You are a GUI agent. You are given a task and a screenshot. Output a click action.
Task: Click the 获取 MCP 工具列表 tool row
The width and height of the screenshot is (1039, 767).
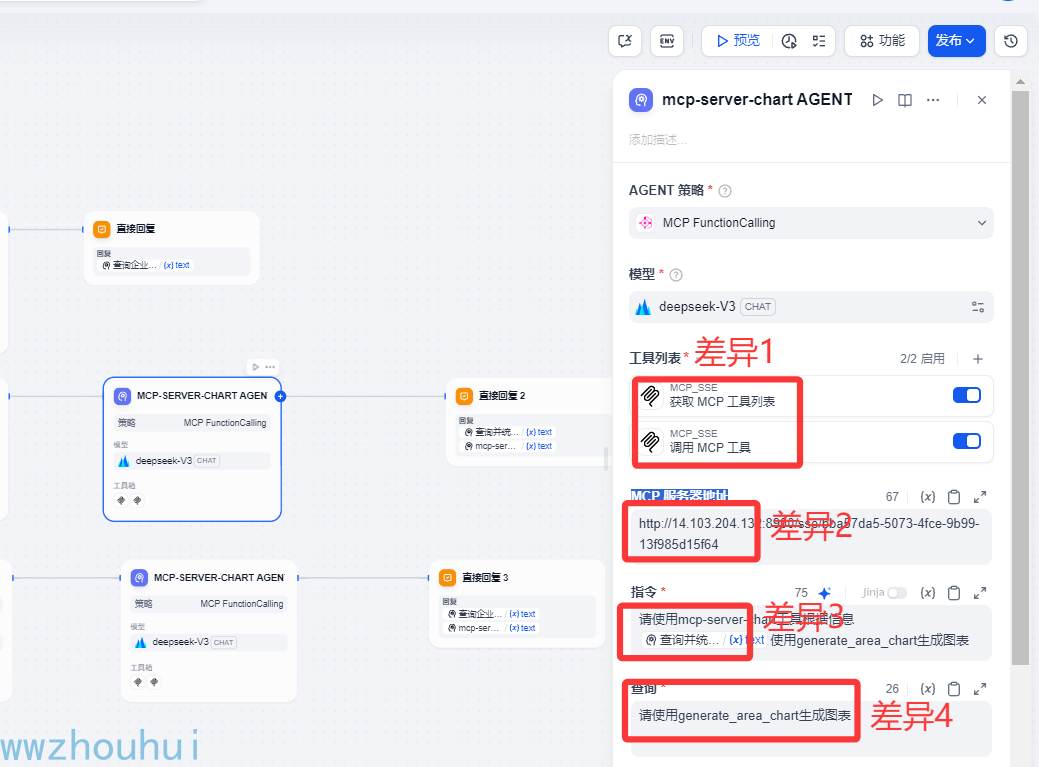(x=811, y=395)
